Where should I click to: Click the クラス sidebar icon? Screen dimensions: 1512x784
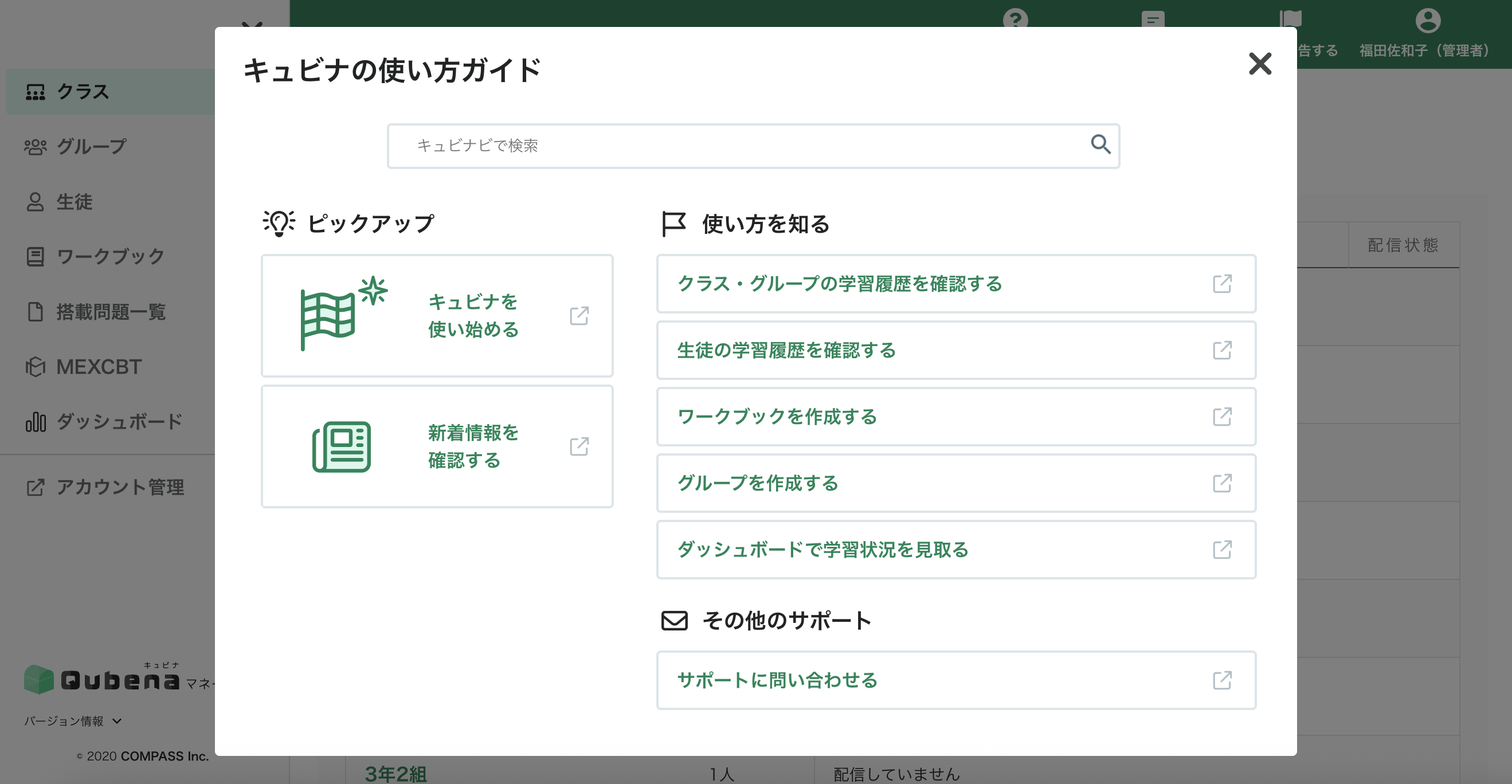(35, 92)
